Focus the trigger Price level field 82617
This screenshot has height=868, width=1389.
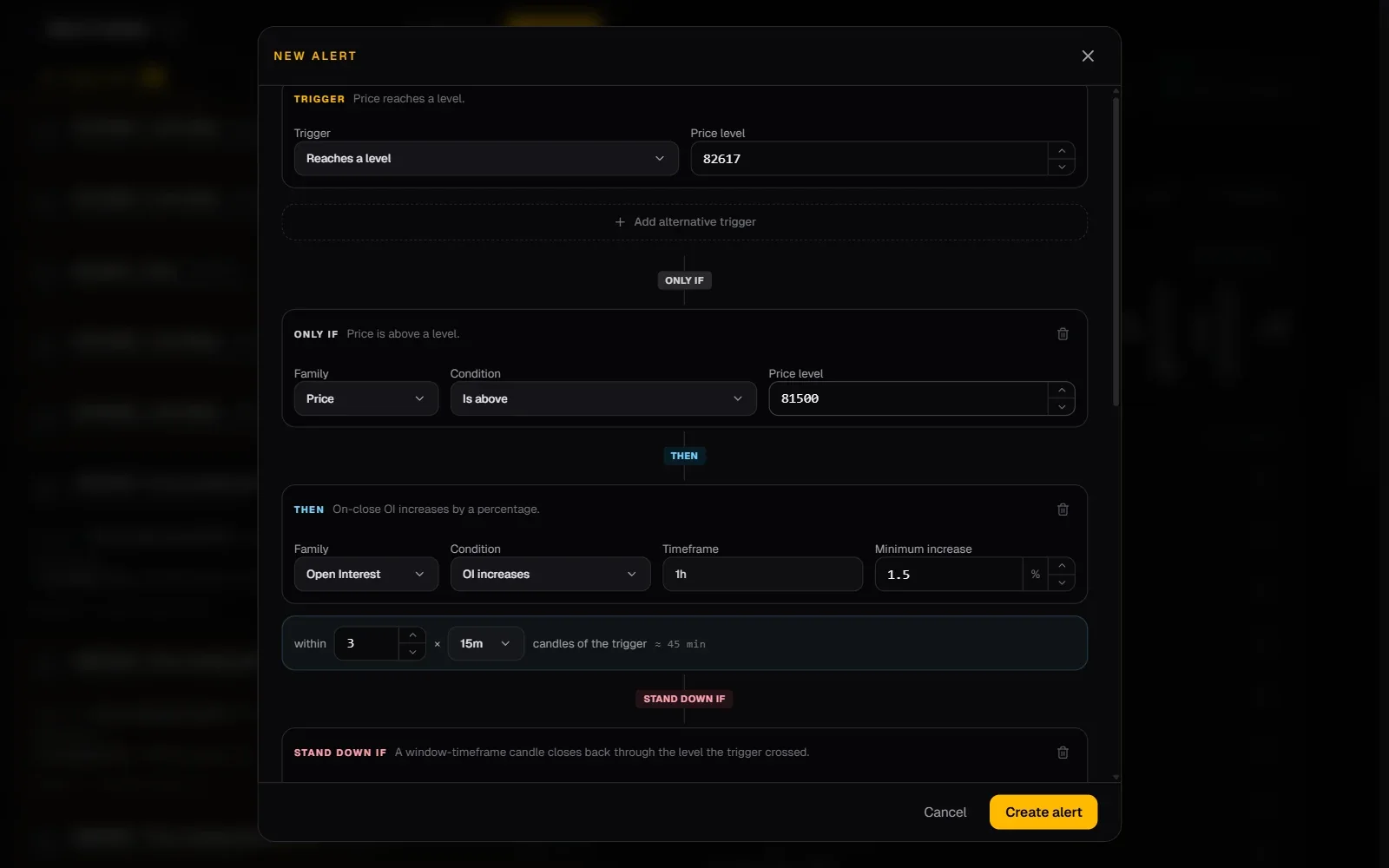(869, 159)
